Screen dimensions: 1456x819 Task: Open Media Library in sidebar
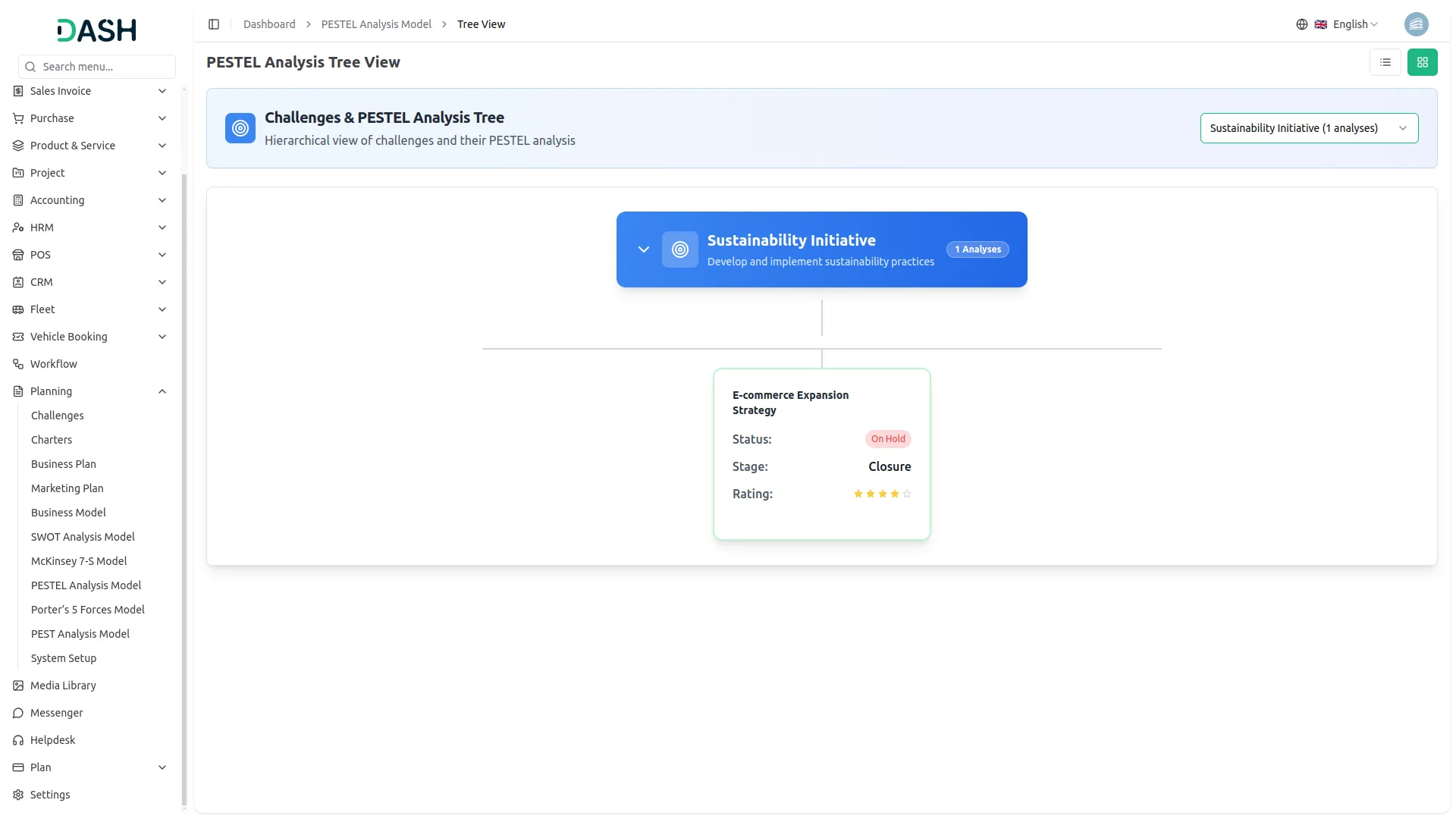click(x=63, y=686)
